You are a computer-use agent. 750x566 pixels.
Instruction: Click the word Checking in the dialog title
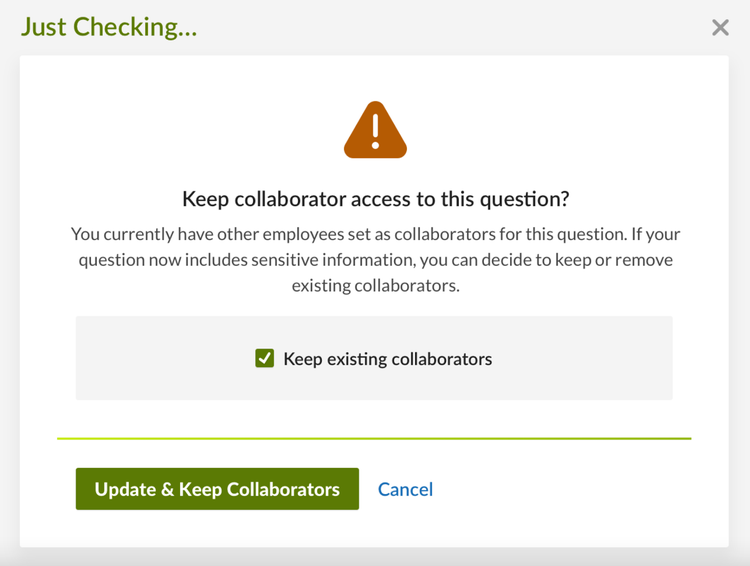(x=134, y=27)
